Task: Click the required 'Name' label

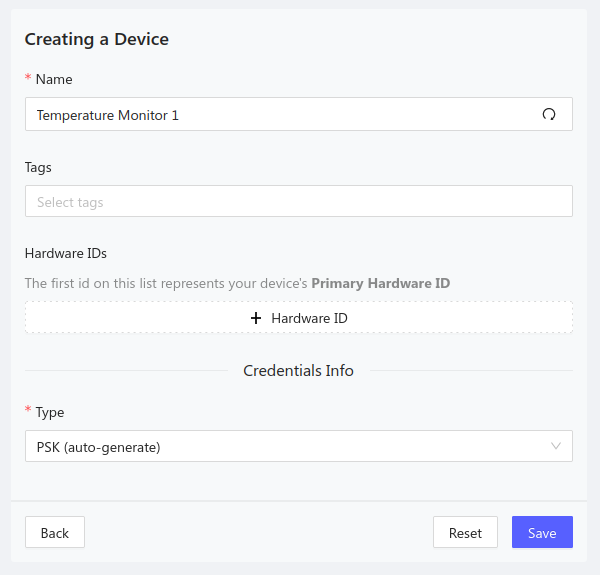Action: 54,80
